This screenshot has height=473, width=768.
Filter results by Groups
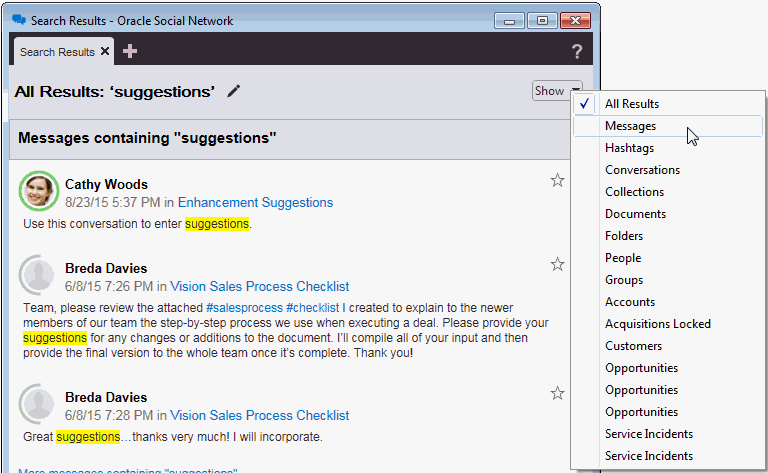pyautogui.click(x=668, y=280)
